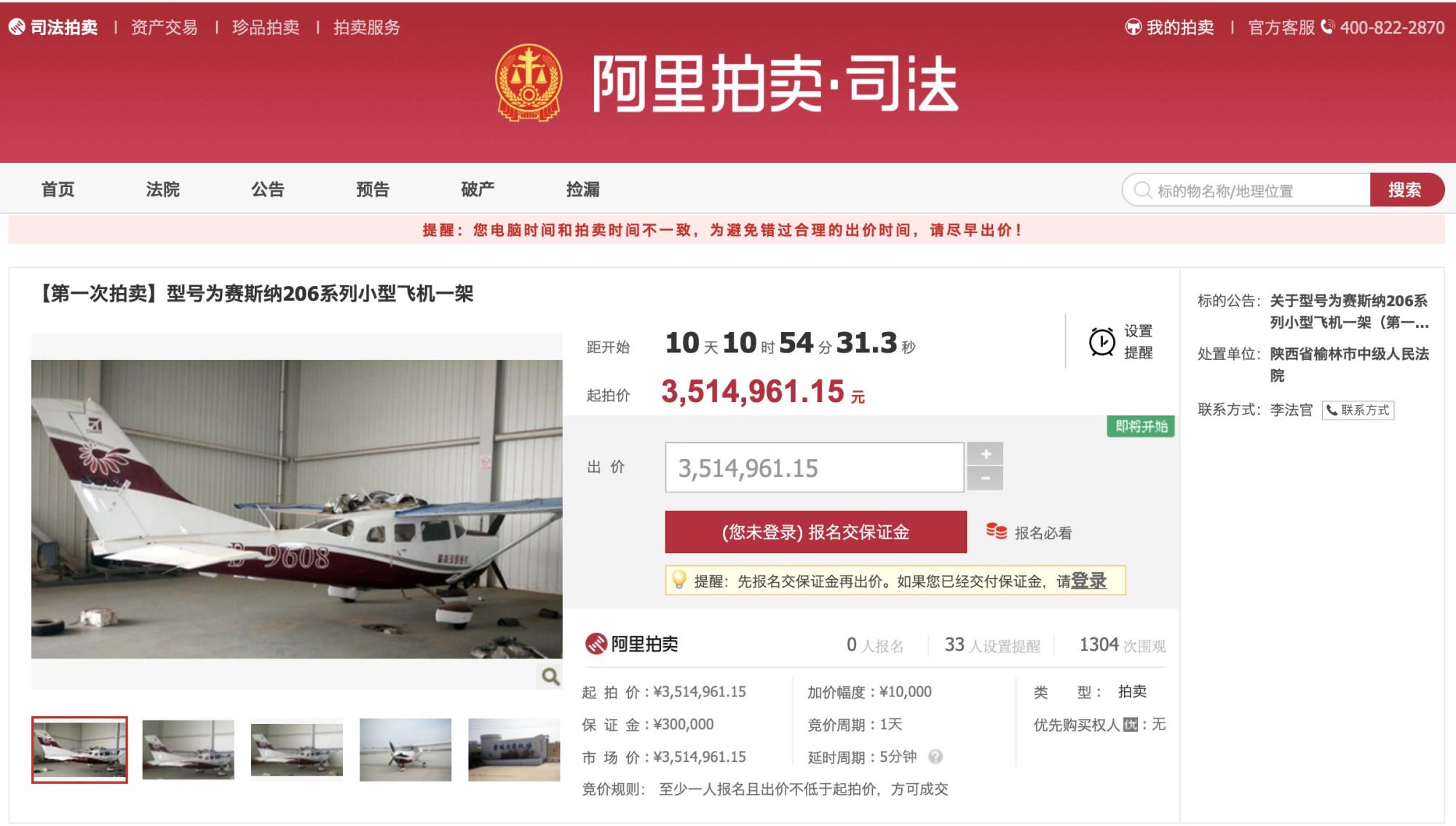Image resolution: width=1456 pixels, height=826 pixels.
Task: Click the coins icon beside 报名必看
Action: pos(996,532)
